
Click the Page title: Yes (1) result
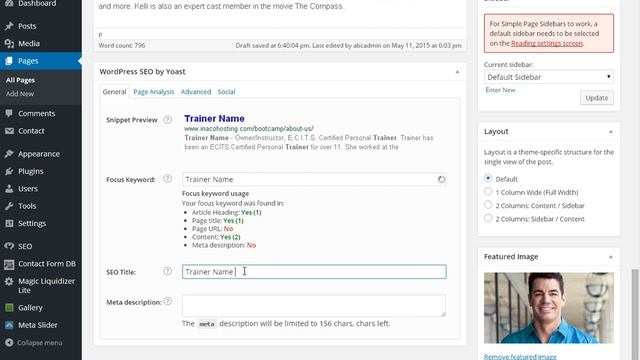[218, 221]
